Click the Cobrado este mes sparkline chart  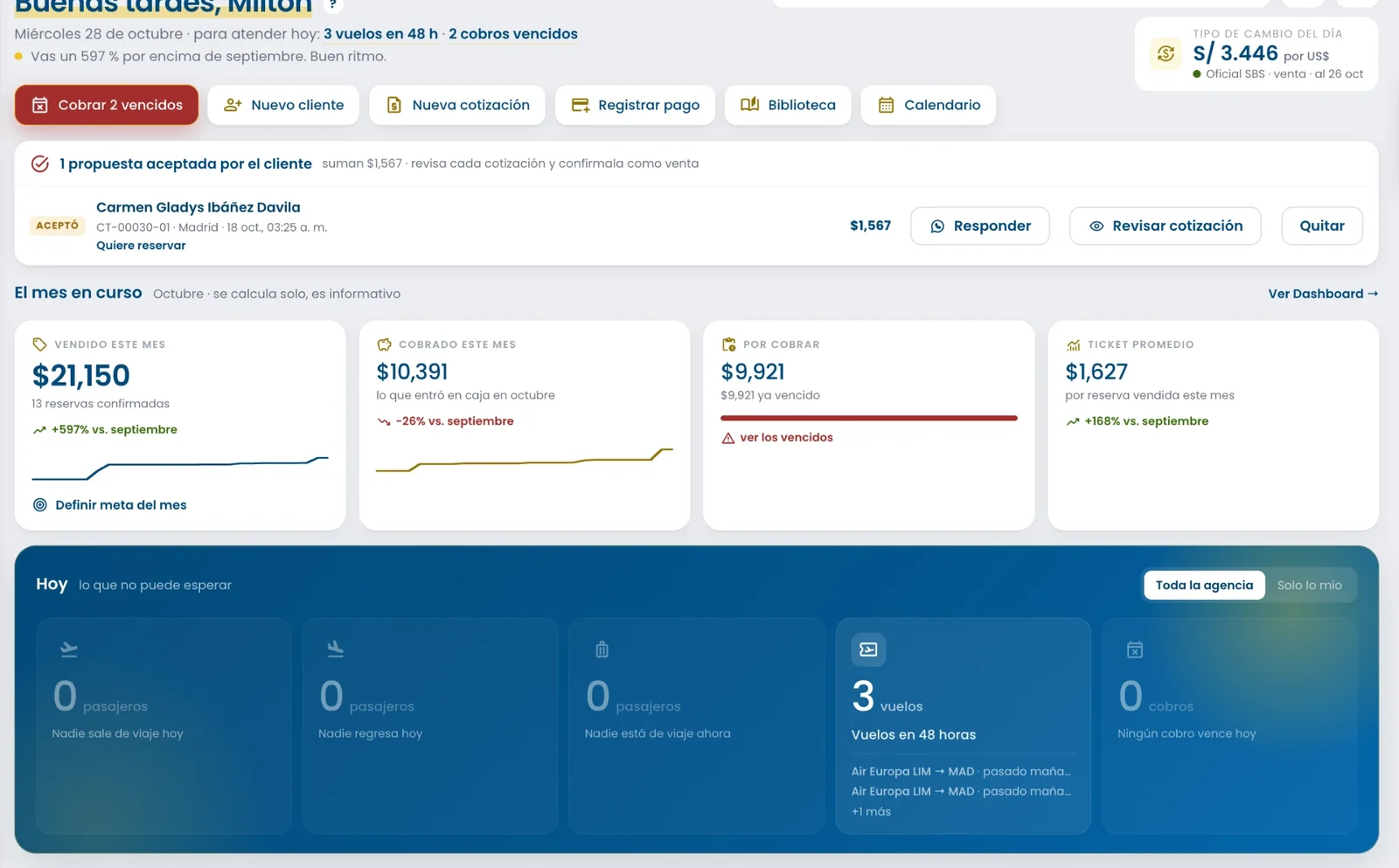525,460
